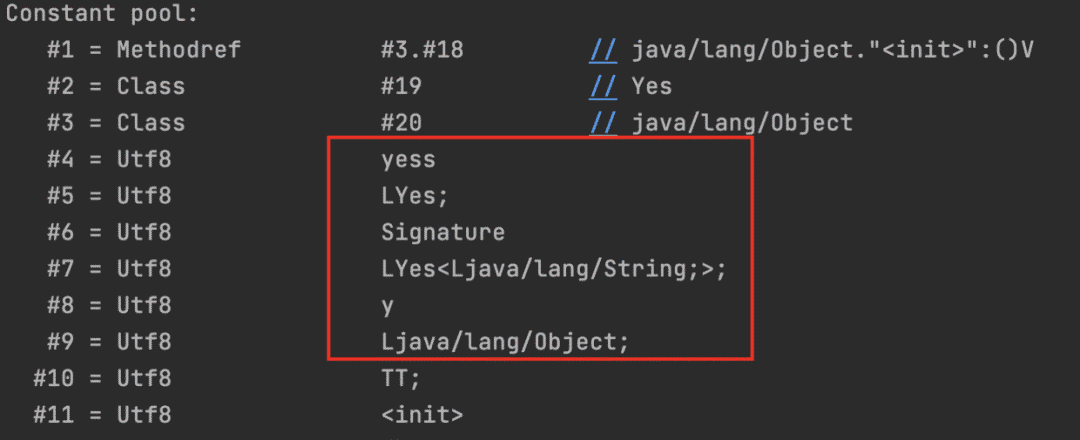
Task: Click the underlined slashes before "Yes" comment
Action: tap(602, 86)
